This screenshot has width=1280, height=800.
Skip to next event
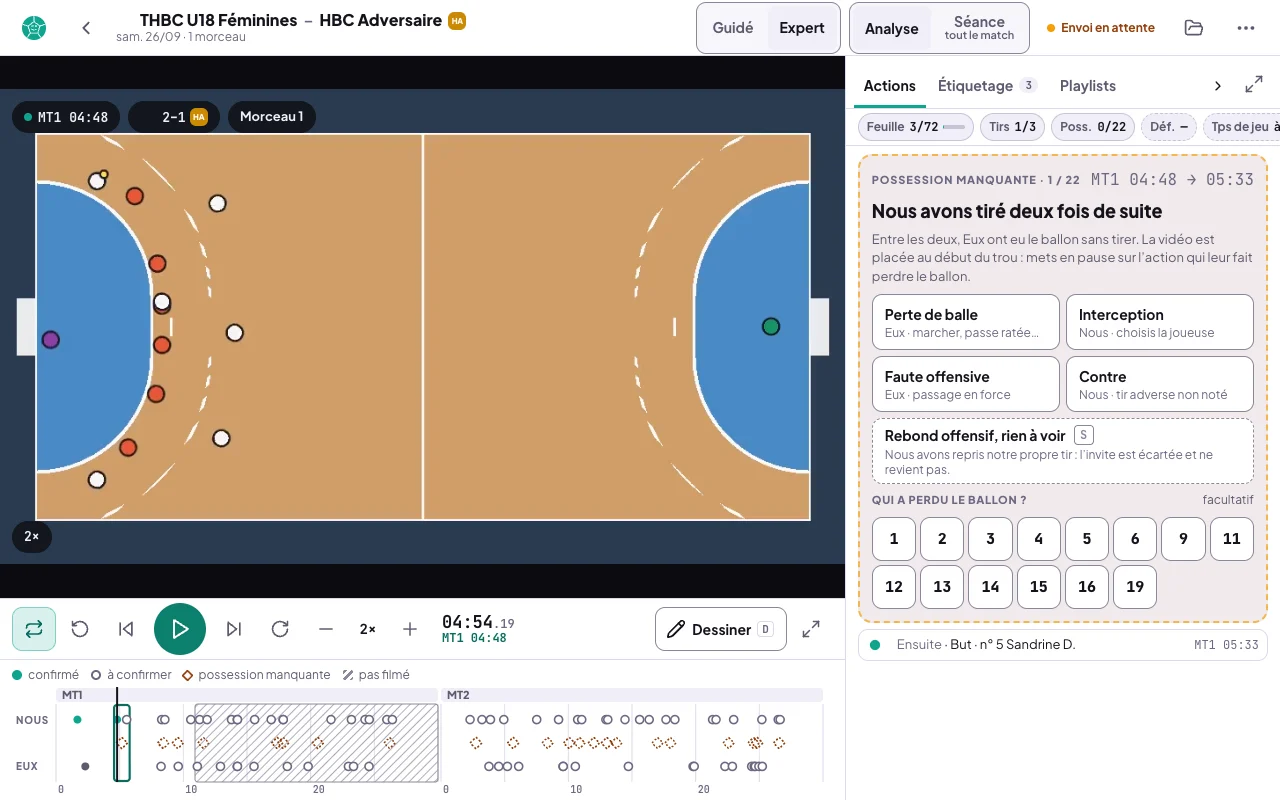point(234,629)
